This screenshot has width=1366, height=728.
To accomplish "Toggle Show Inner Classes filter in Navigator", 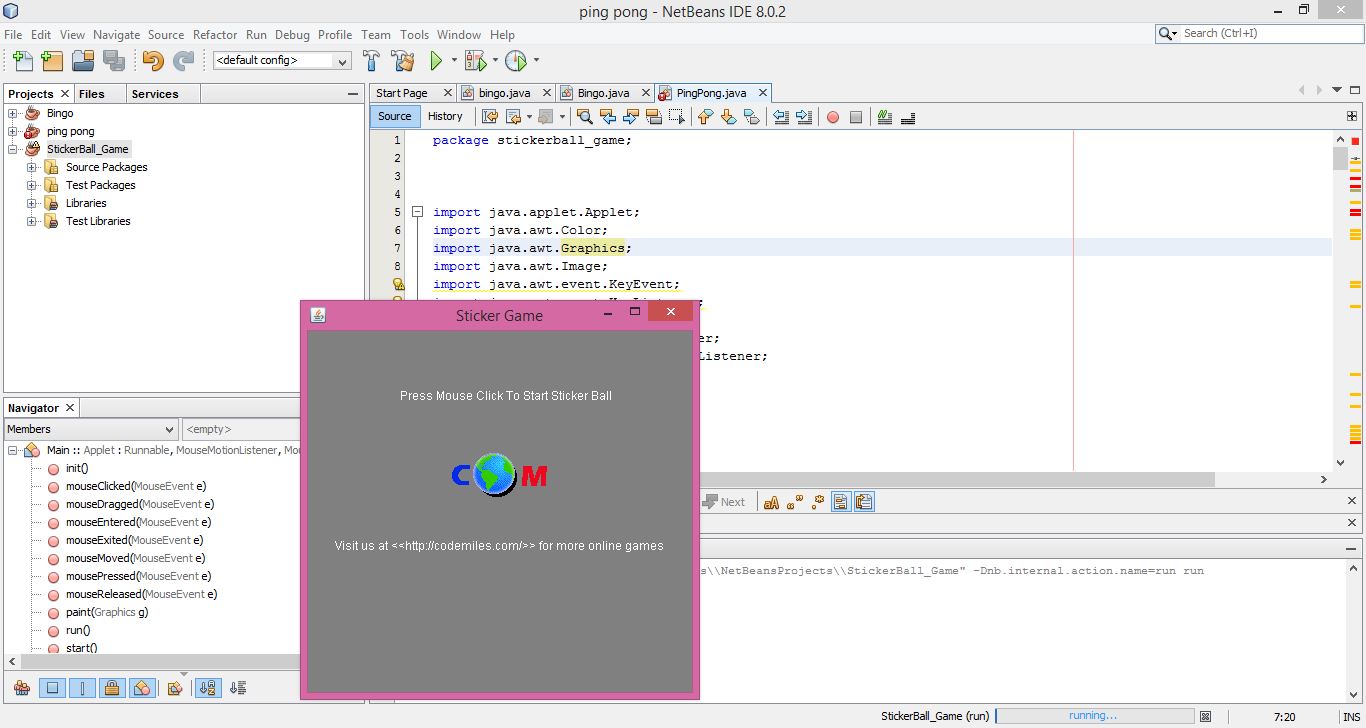I will (x=142, y=688).
